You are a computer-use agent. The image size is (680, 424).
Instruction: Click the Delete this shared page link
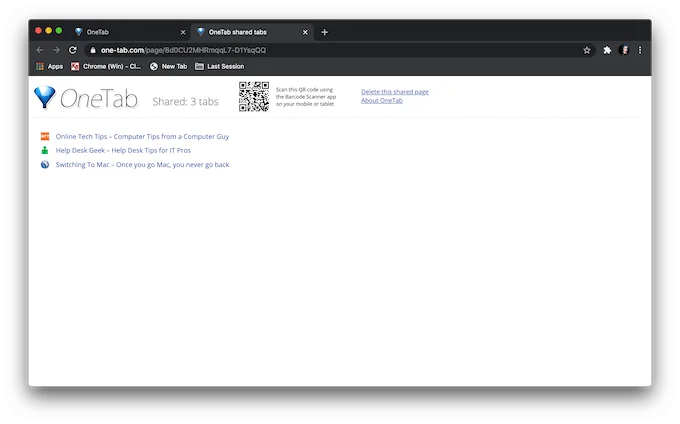click(395, 92)
